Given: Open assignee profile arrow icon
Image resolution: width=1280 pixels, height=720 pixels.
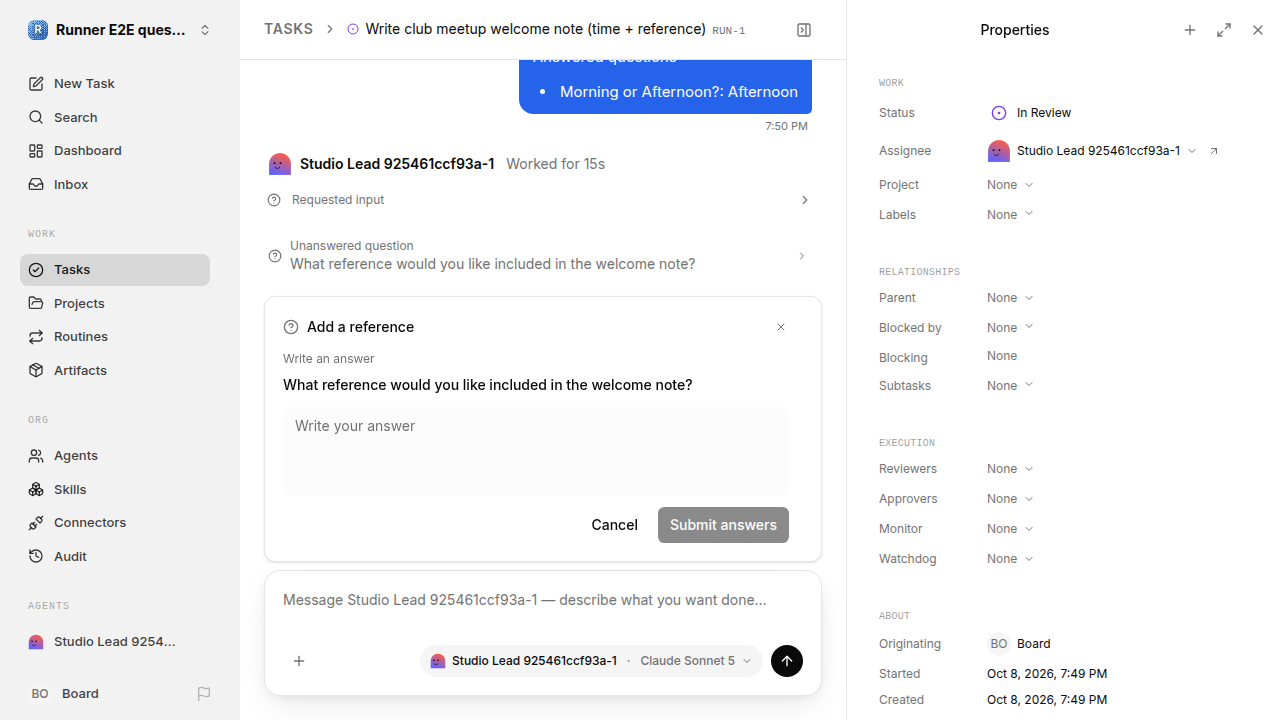Looking at the screenshot, I should 1214,151.
